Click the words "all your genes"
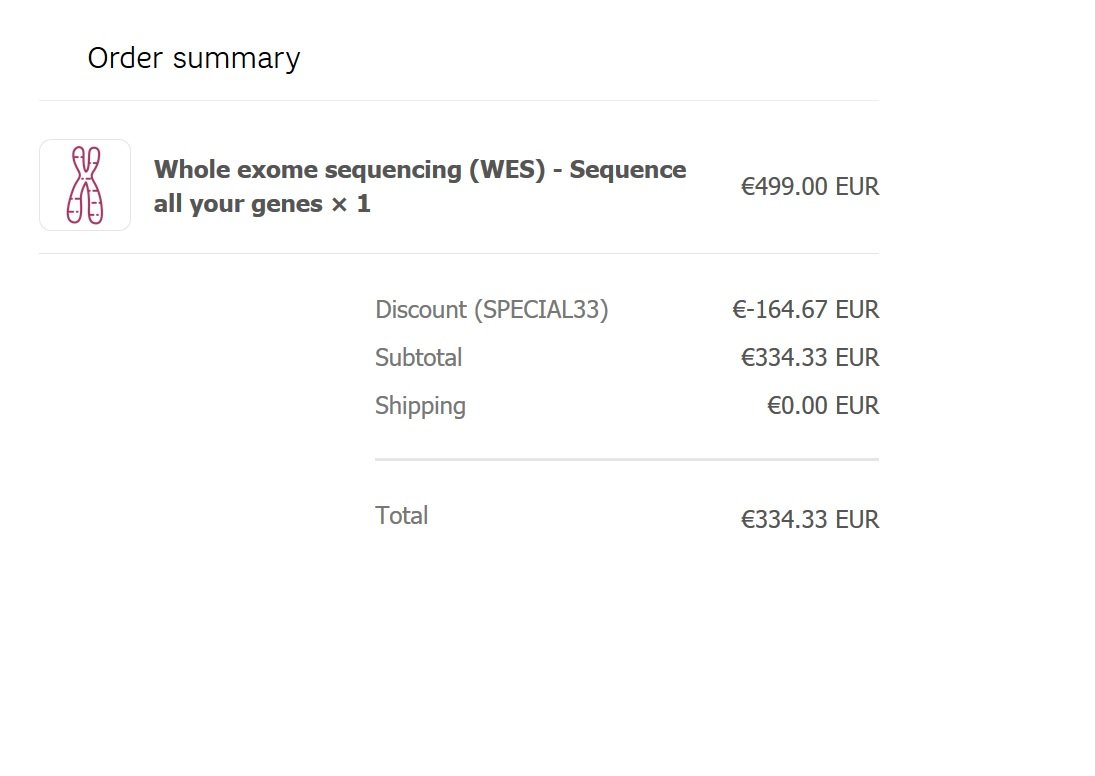The image size is (1095, 776). 238,204
